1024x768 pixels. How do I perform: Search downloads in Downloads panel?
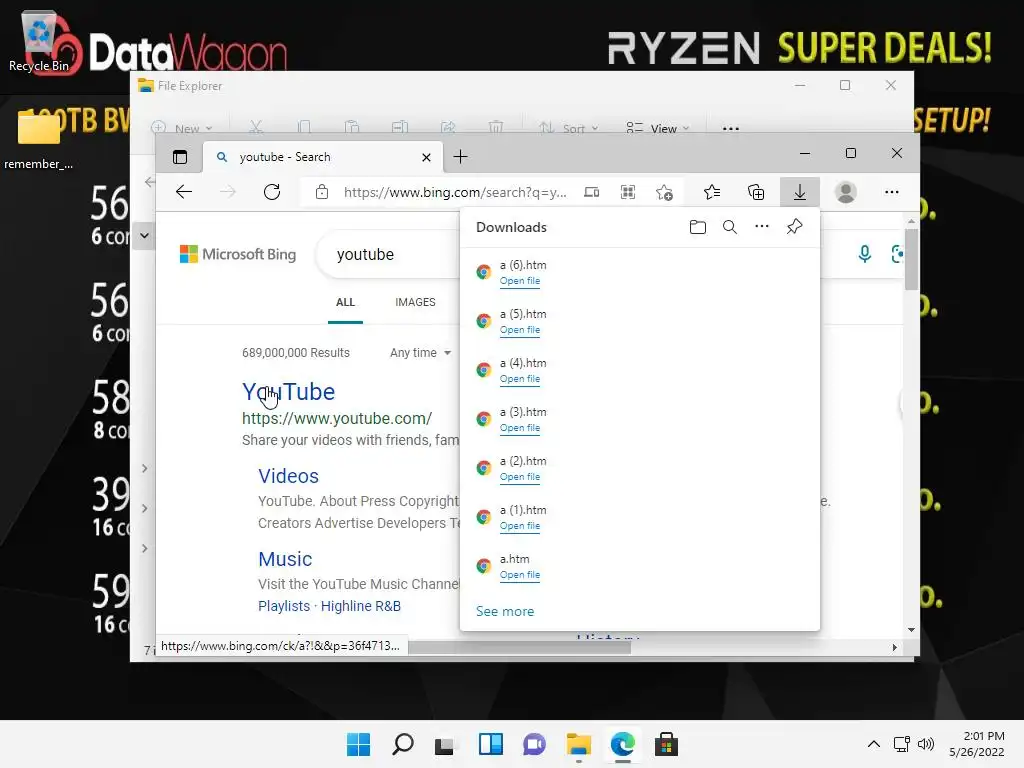729,227
